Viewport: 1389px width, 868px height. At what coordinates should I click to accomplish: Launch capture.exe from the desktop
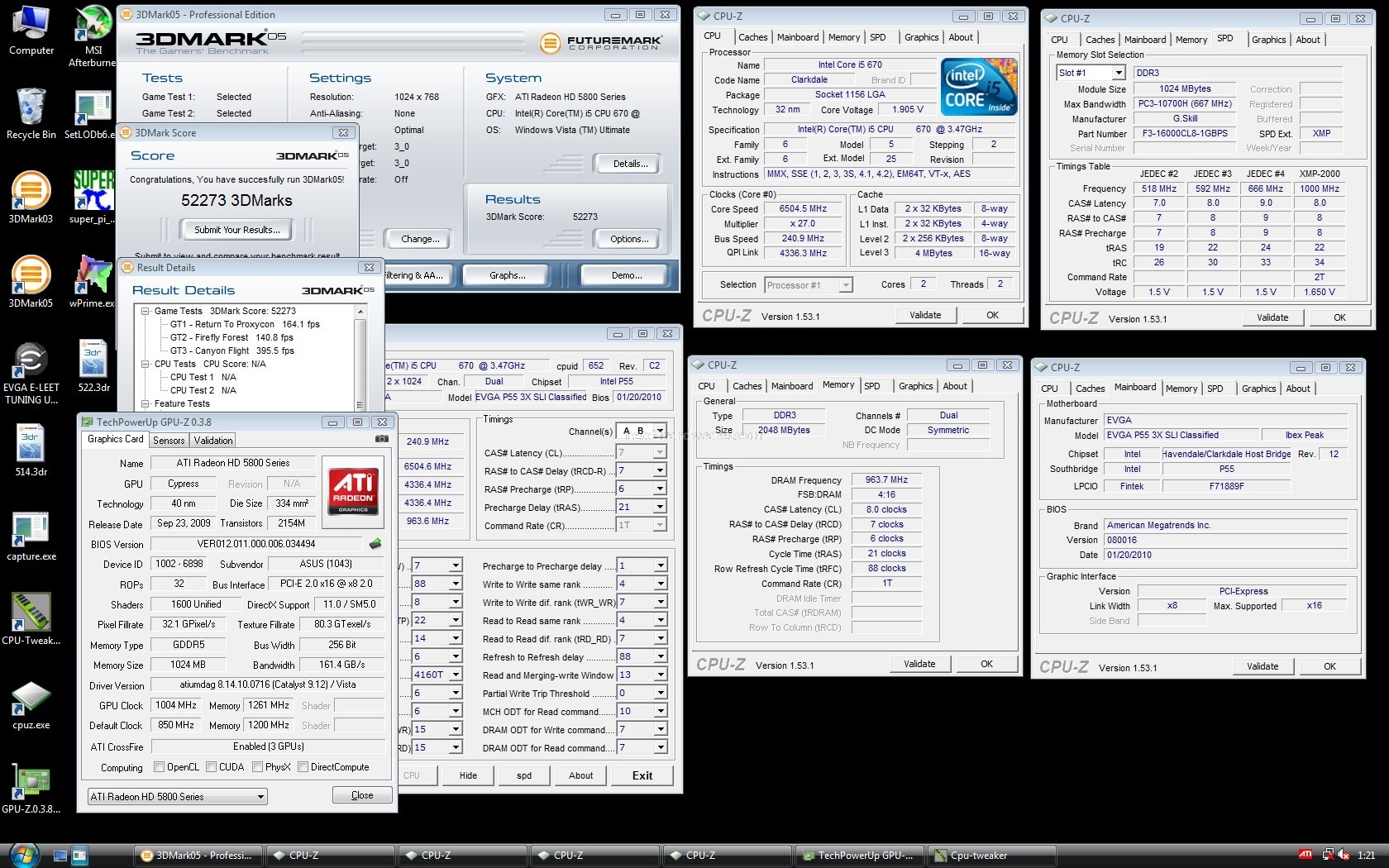[31, 535]
